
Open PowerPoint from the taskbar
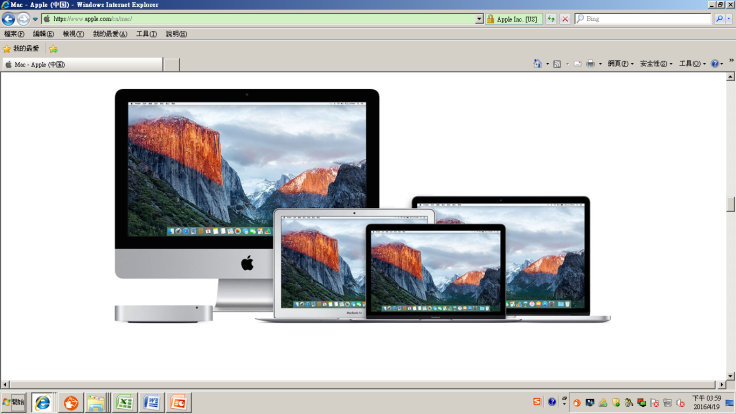point(179,402)
